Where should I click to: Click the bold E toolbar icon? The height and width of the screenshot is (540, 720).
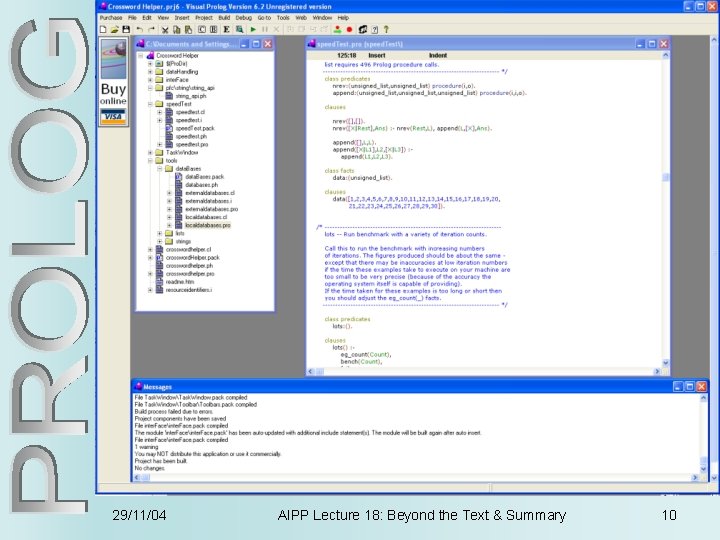[226, 29]
